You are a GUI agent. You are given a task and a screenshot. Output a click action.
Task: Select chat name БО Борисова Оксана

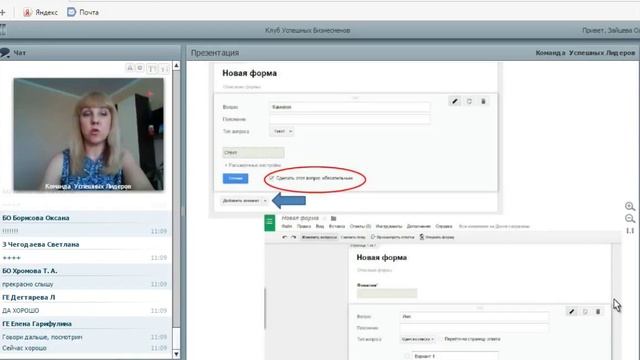tap(36, 218)
